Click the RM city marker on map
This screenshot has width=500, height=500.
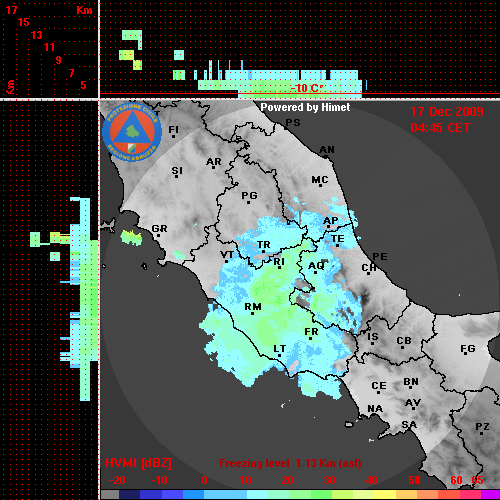coord(253,313)
